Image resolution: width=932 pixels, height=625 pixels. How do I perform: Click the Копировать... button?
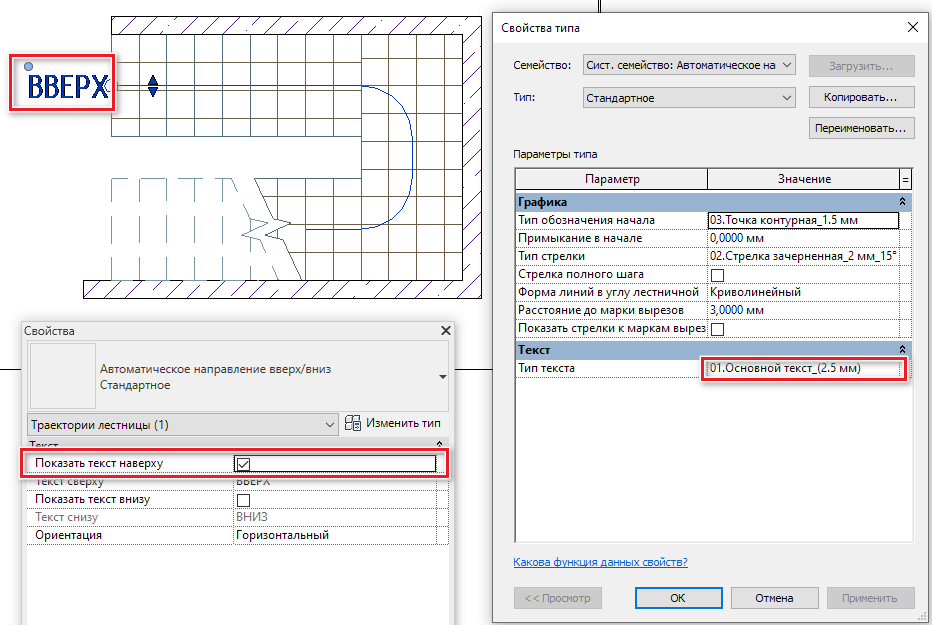(x=861, y=97)
